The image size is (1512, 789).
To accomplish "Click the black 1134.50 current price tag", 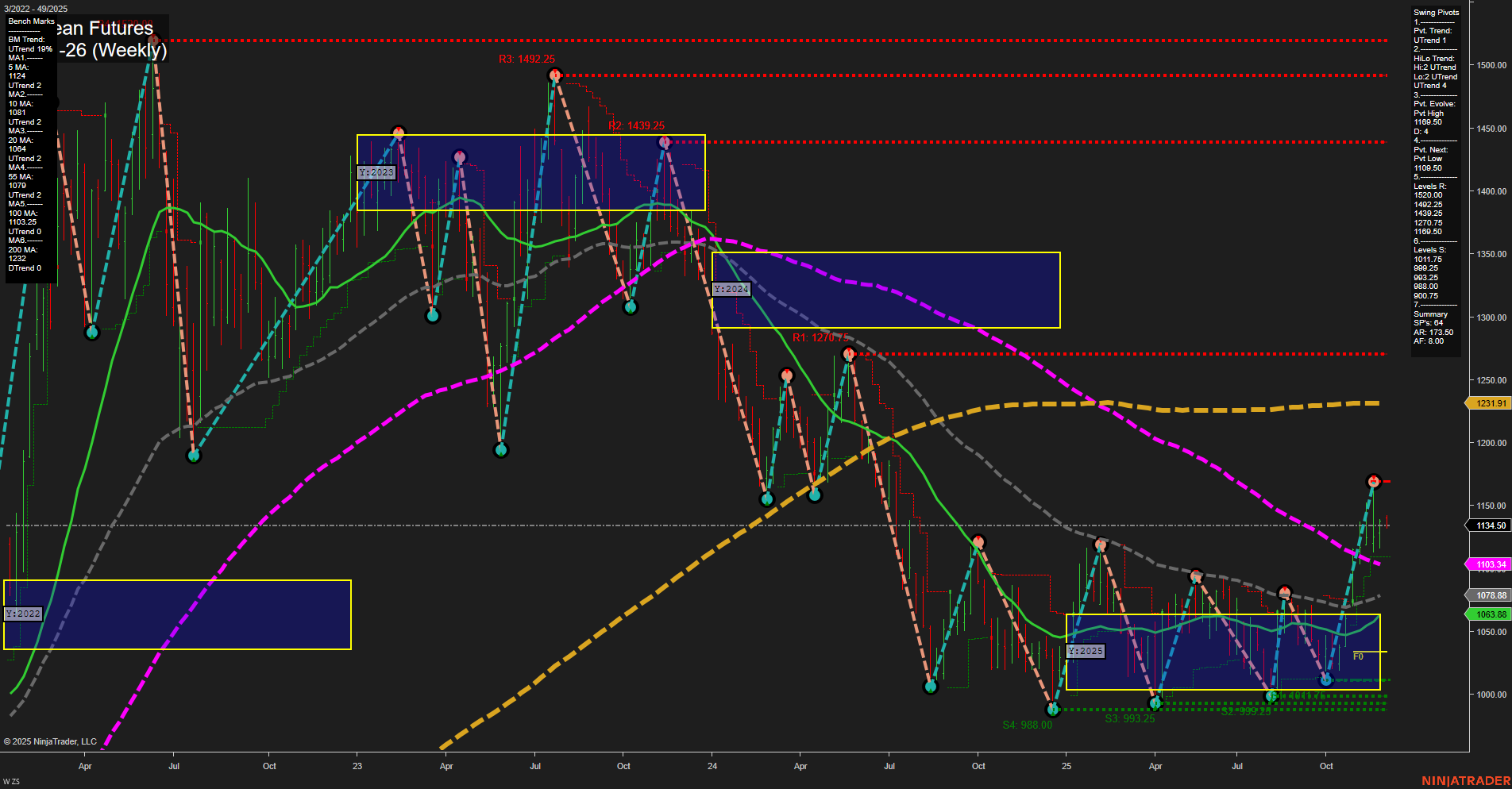I will (x=1490, y=525).
